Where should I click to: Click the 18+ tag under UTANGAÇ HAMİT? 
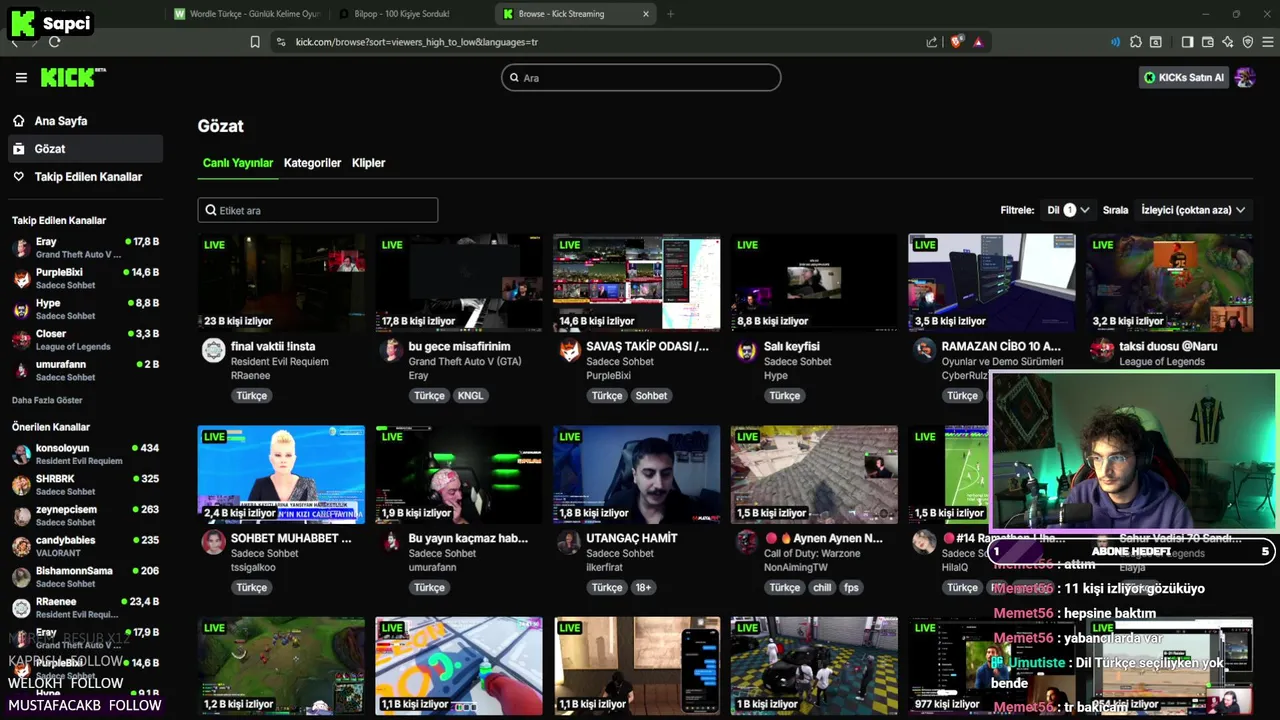[643, 588]
